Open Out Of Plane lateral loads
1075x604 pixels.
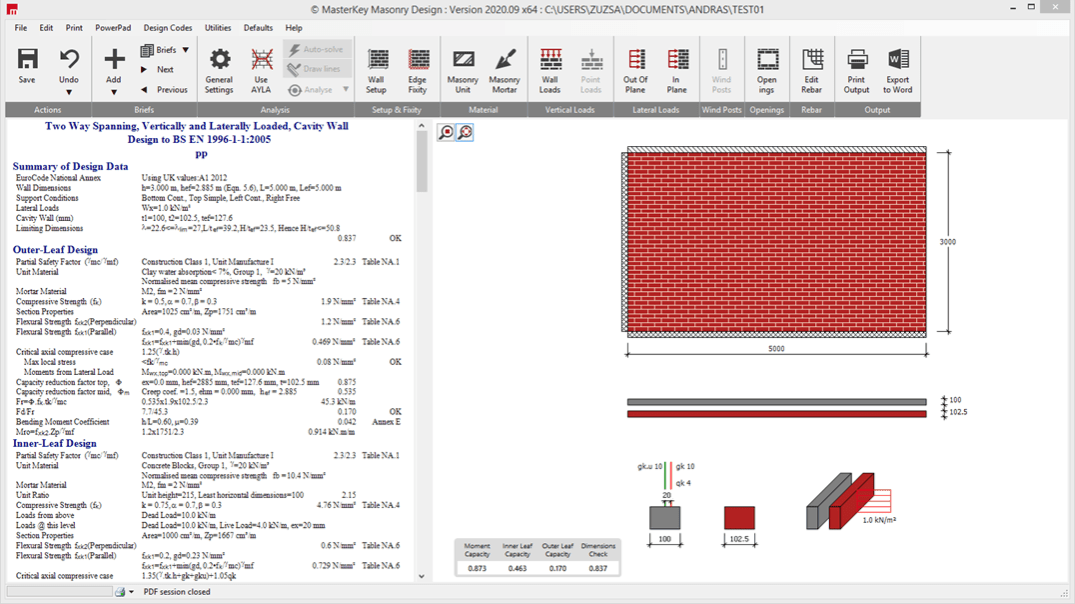point(635,71)
